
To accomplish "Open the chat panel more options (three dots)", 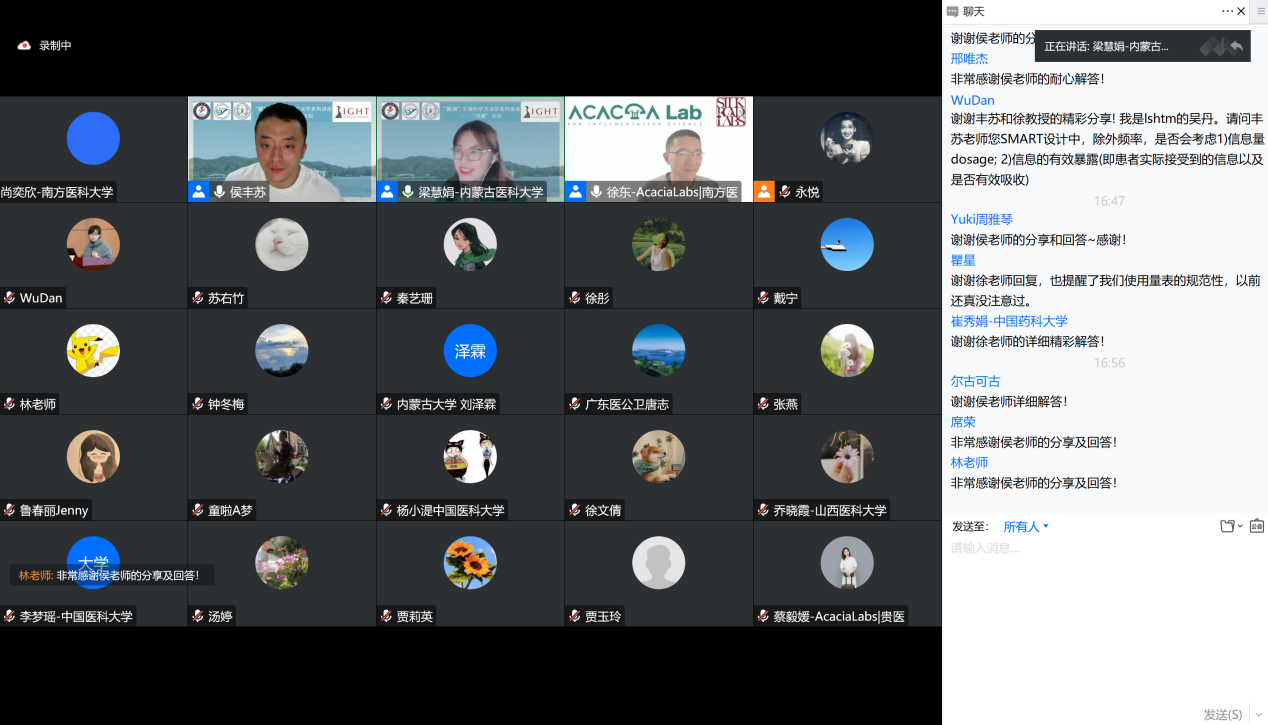I will pyautogui.click(x=1227, y=11).
